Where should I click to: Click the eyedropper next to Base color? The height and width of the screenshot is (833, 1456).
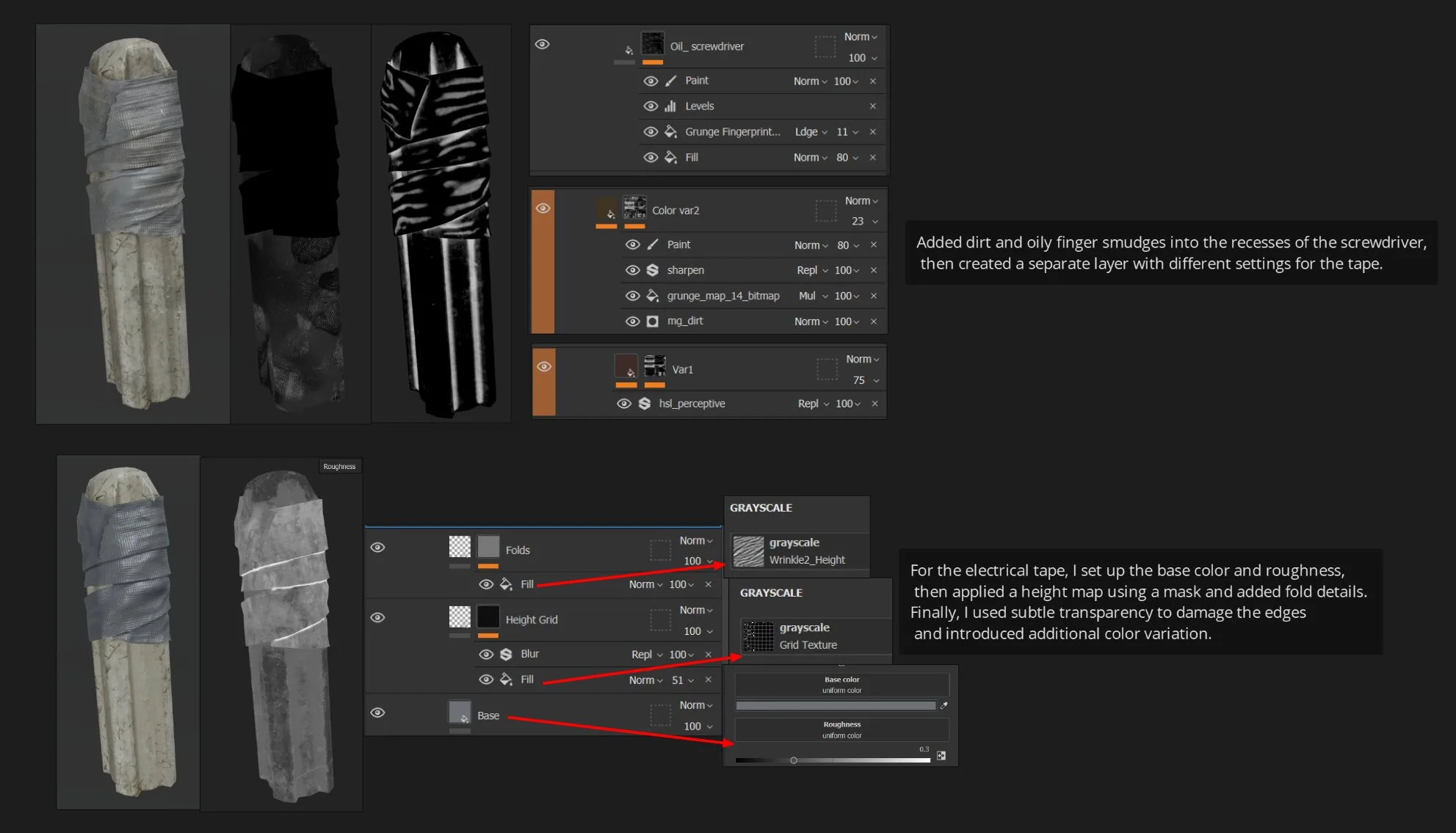[x=943, y=705]
